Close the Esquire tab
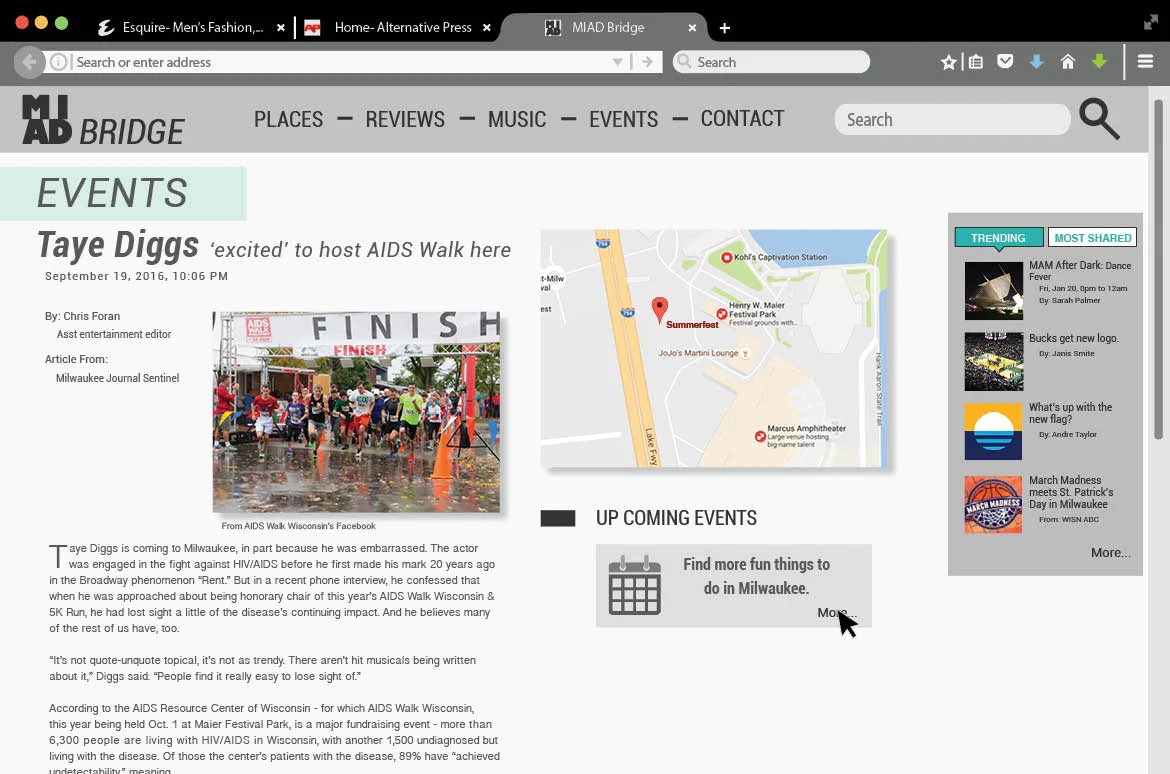Viewport: 1170px width, 774px height. 281,28
